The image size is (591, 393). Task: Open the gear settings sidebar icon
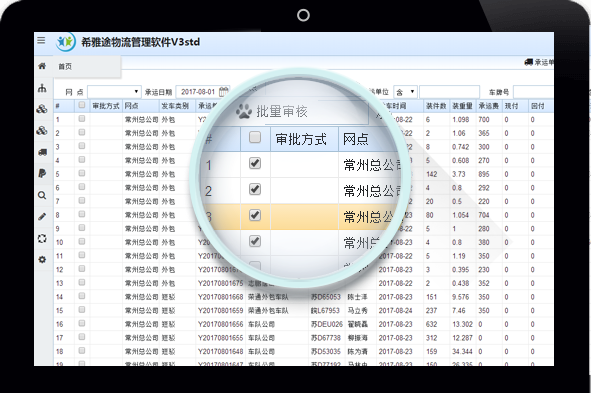[x=42, y=260]
